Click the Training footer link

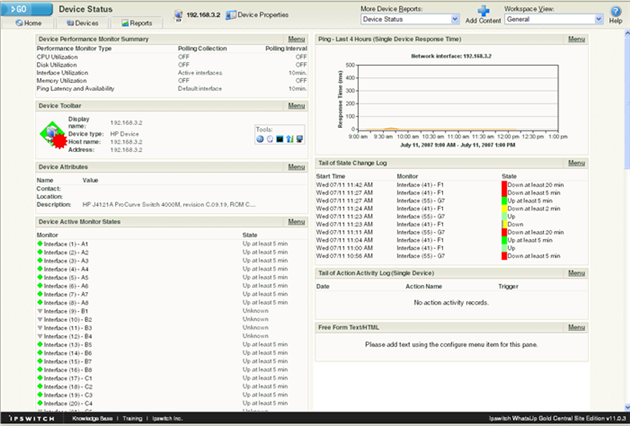(133, 418)
